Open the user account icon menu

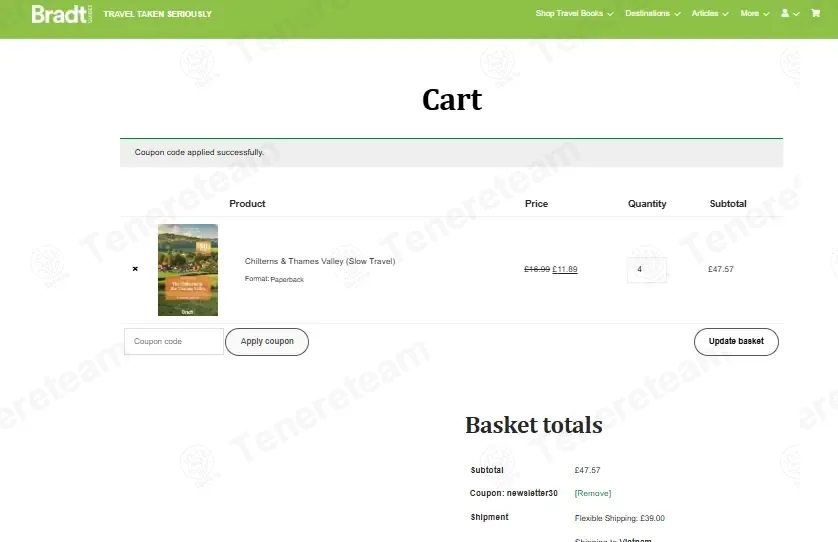point(785,13)
